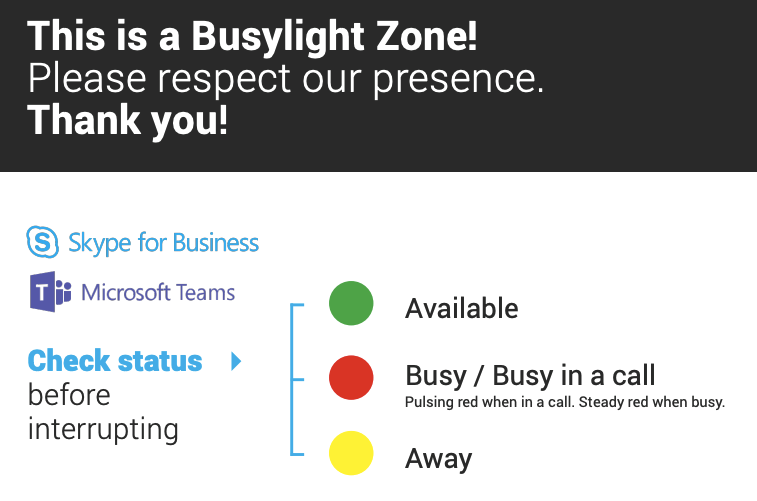The height and width of the screenshot is (501, 757).
Task: Click the blue arrow beside Check status
Action: pyautogui.click(x=236, y=361)
